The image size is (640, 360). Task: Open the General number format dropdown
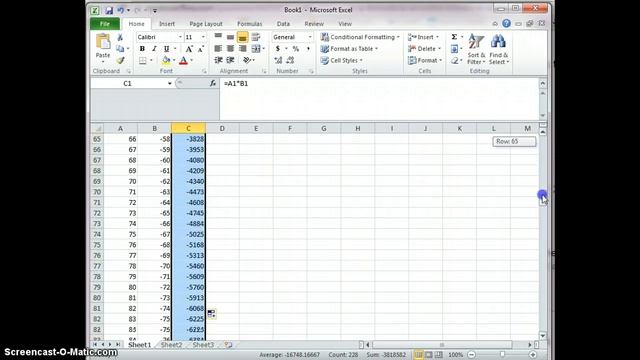click(310, 37)
